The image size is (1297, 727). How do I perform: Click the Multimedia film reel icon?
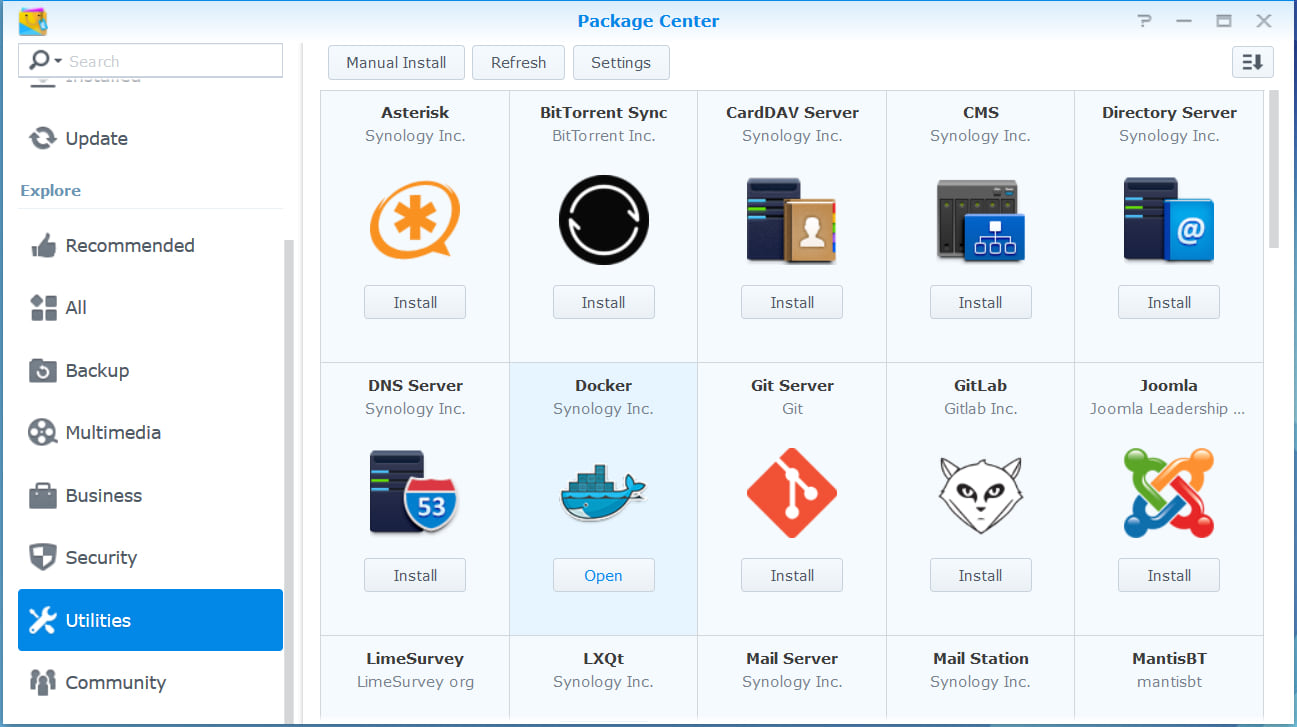click(43, 432)
